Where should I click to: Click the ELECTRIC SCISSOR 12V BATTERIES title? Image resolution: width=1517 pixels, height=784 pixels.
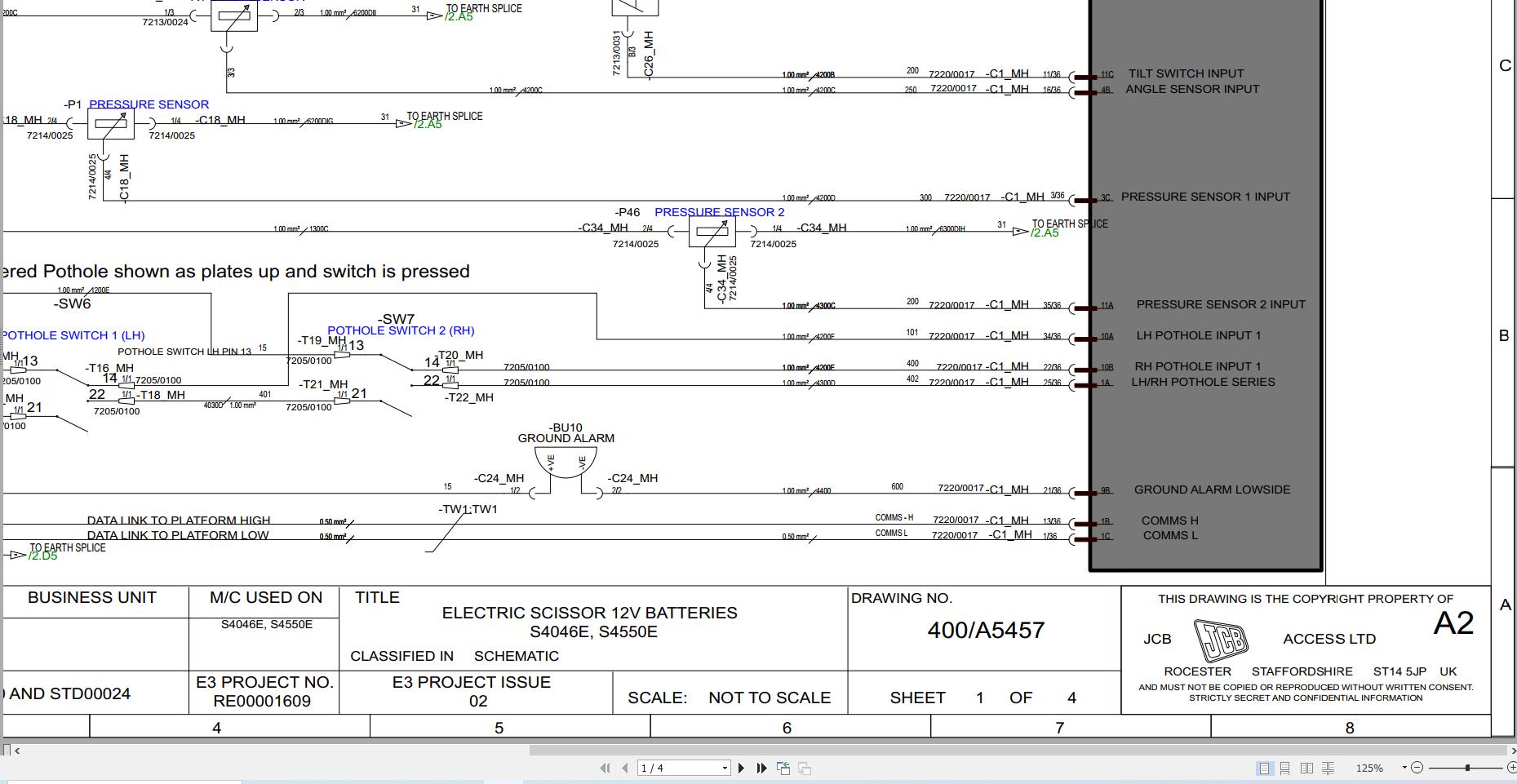click(x=589, y=613)
